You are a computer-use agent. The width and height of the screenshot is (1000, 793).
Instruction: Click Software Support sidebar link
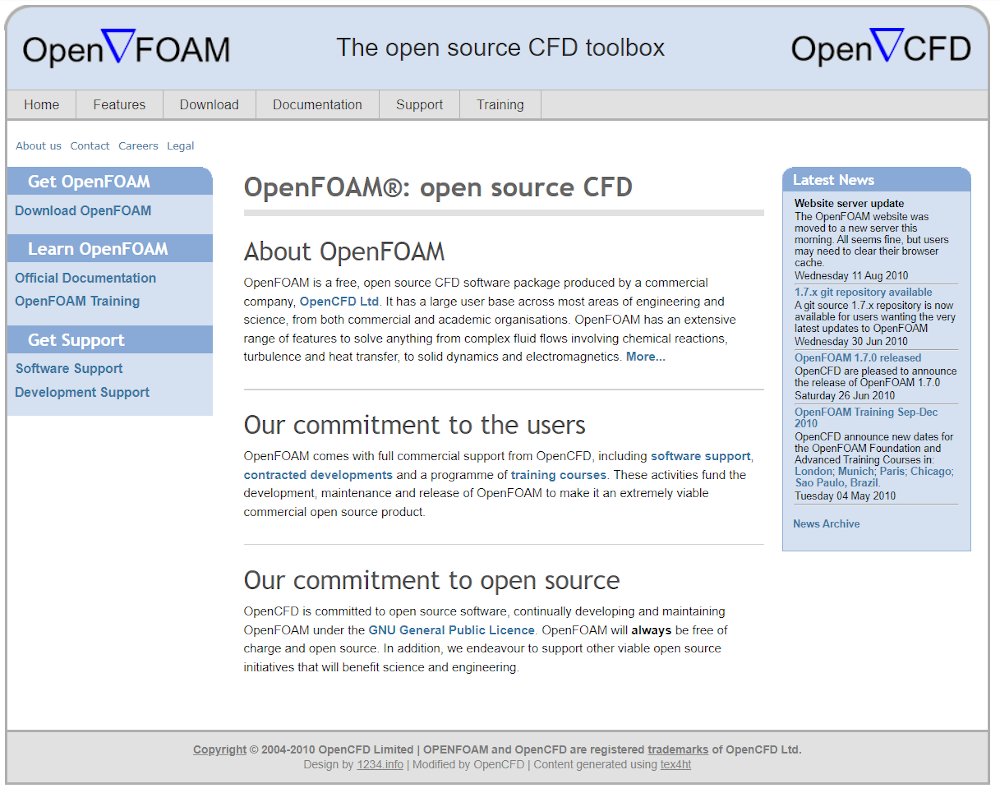[69, 369]
